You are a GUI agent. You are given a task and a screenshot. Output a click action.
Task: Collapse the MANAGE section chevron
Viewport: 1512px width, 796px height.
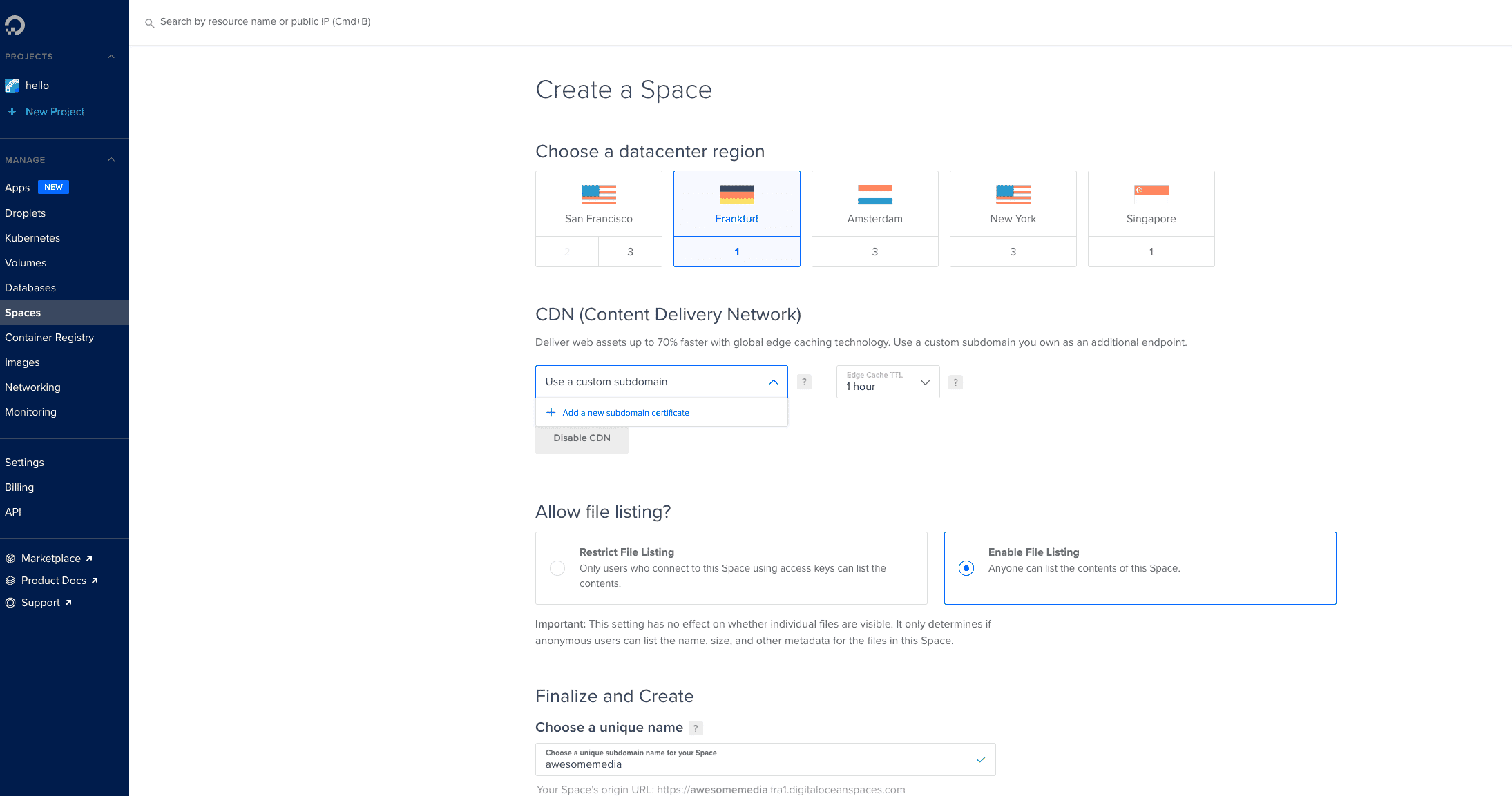[111, 160]
